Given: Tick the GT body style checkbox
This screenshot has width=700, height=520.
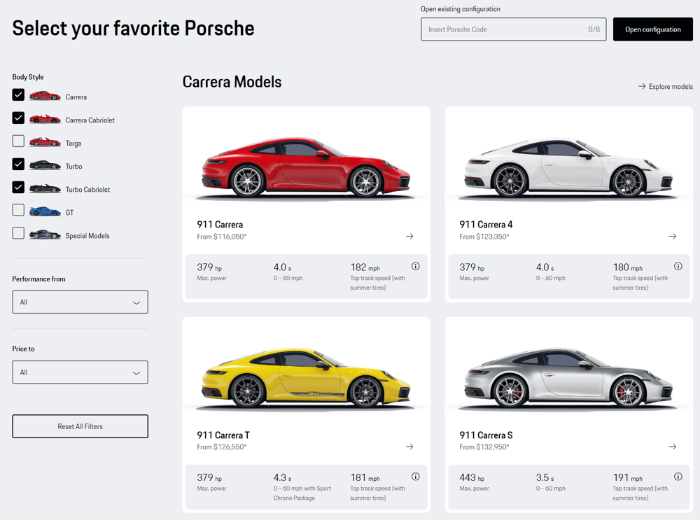Looking at the screenshot, I should coord(18,210).
